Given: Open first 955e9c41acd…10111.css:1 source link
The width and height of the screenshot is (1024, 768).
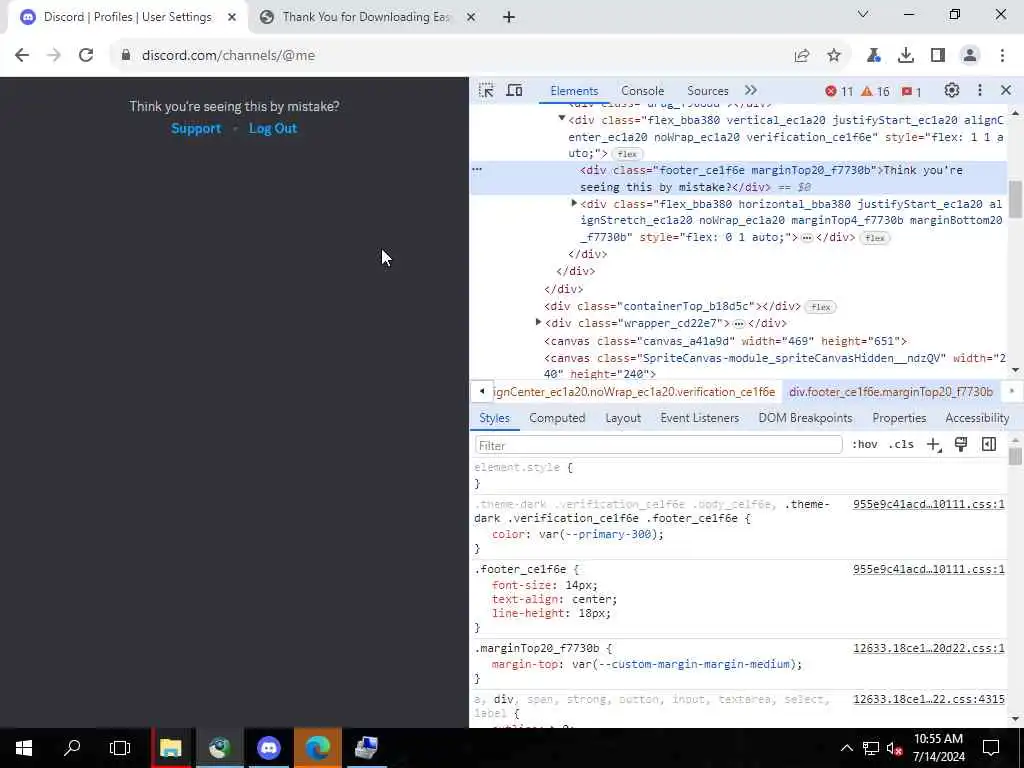Looking at the screenshot, I should click(929, 504).
